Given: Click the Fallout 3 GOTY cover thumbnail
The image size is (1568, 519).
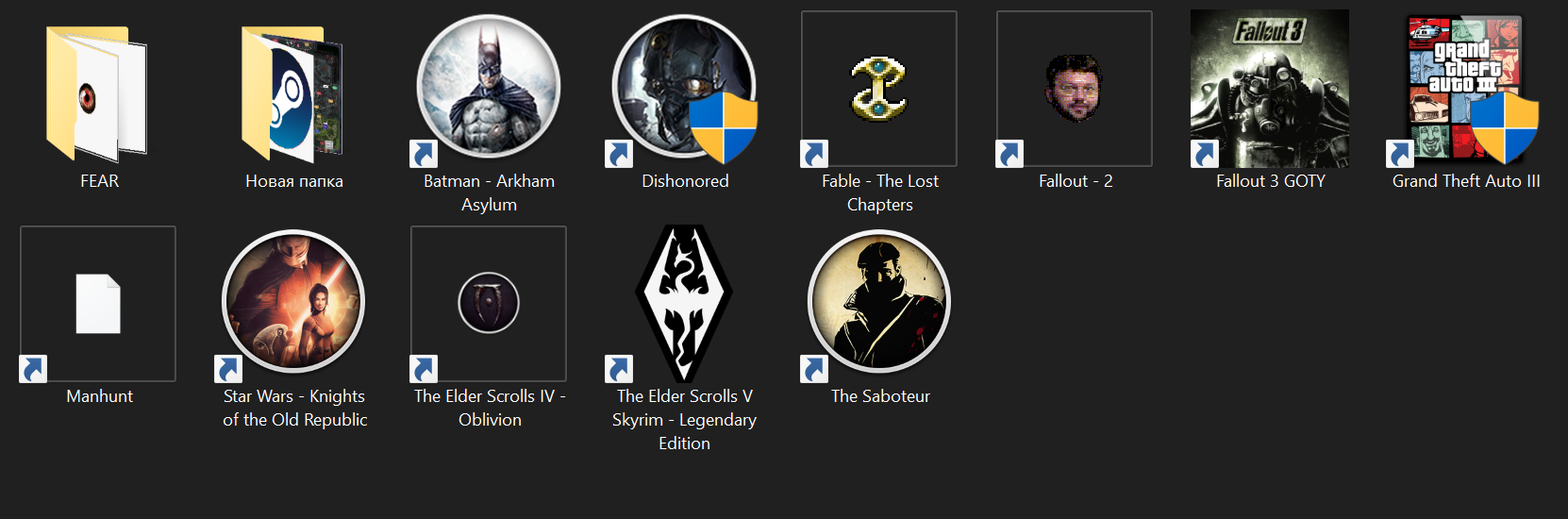Looking at the screenshot, I should point(1270,89).
